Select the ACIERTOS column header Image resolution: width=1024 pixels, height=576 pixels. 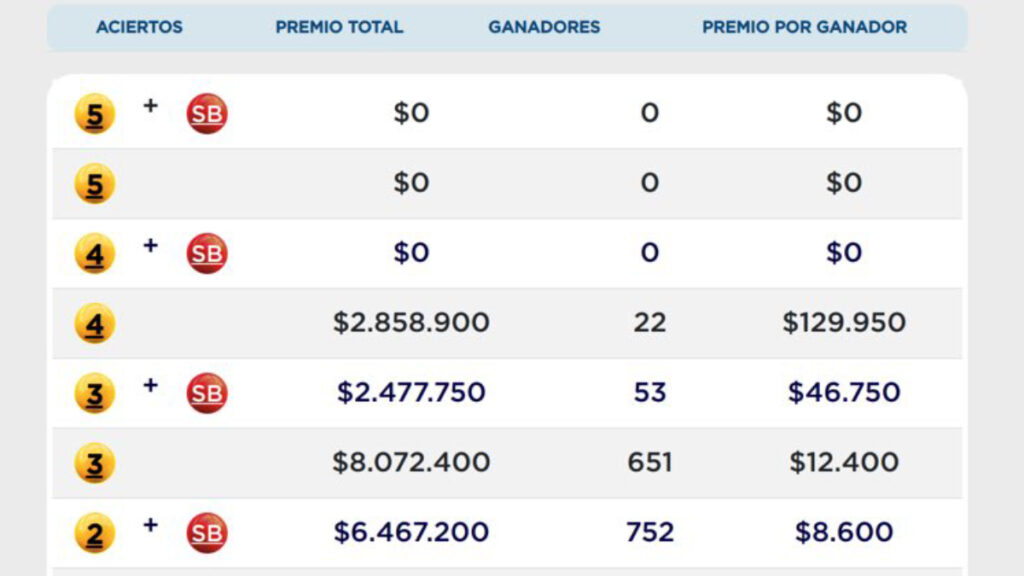pos(139,27)
